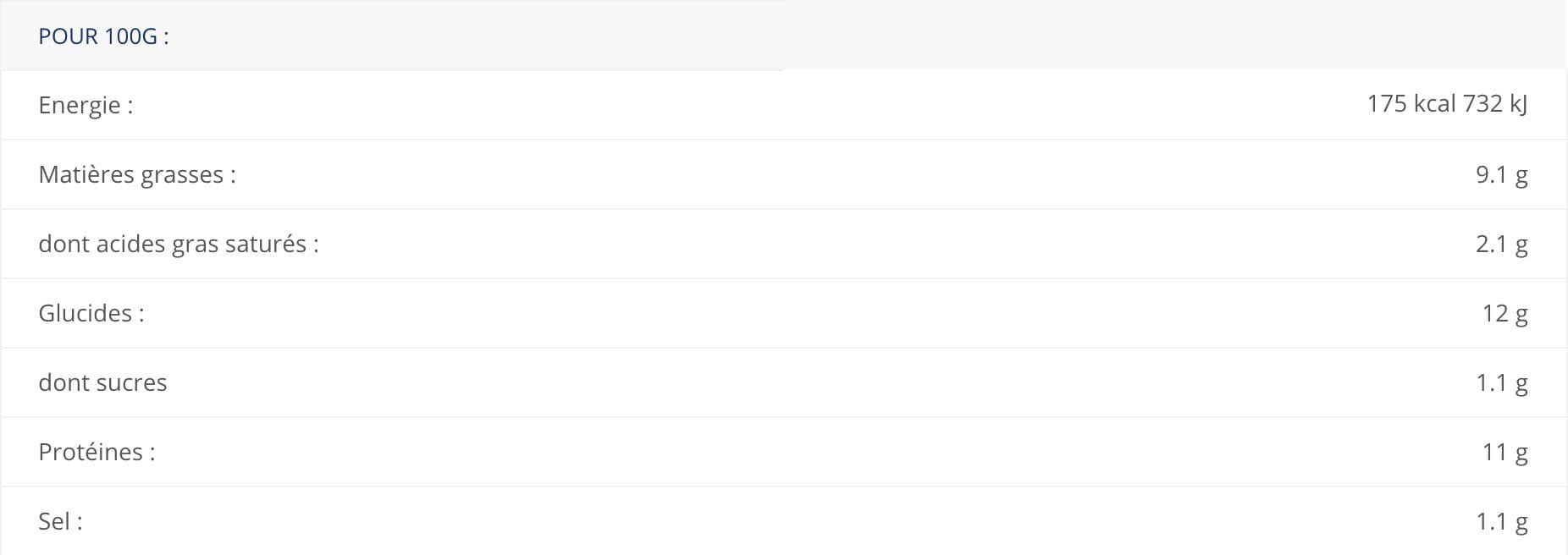Click the 2.1 g saturated fat value
Viewport: 1568px width, 555px height.
1501,245
